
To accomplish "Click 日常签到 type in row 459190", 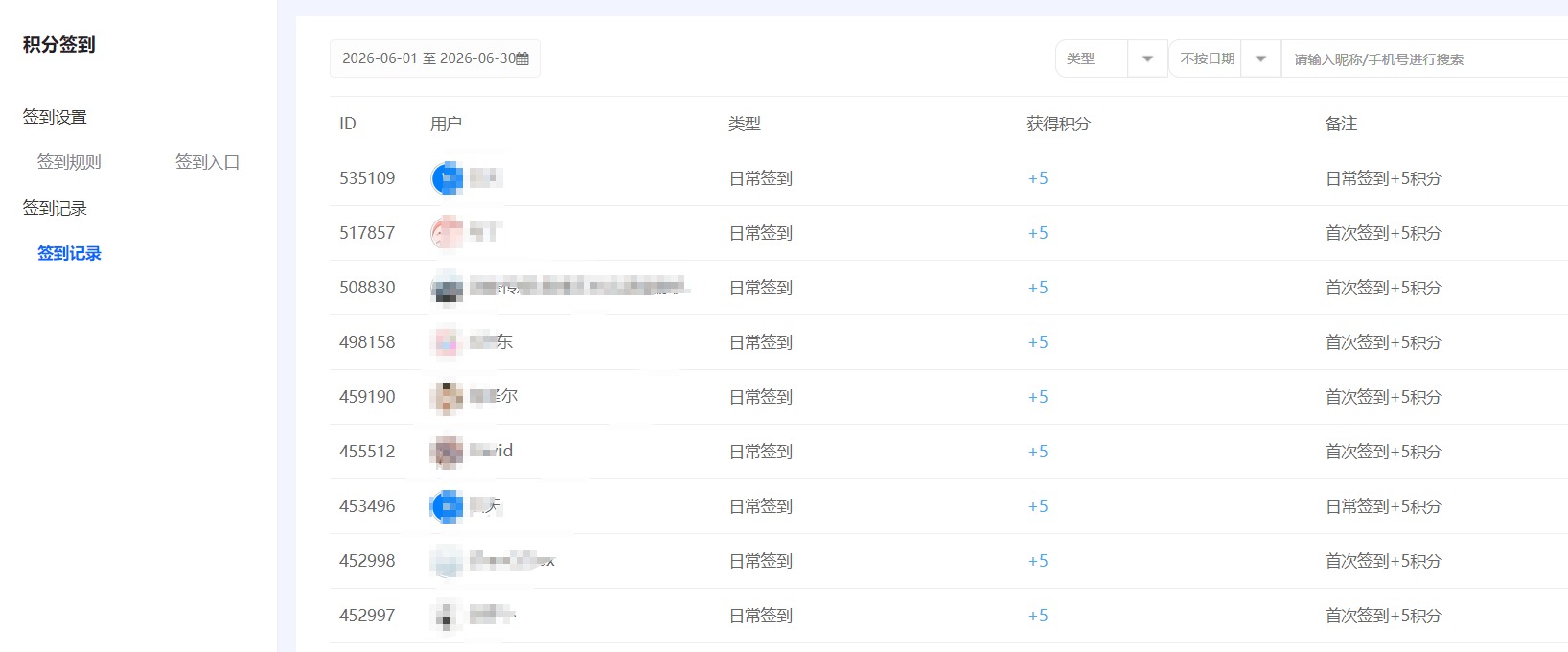I will coord(761,397).
